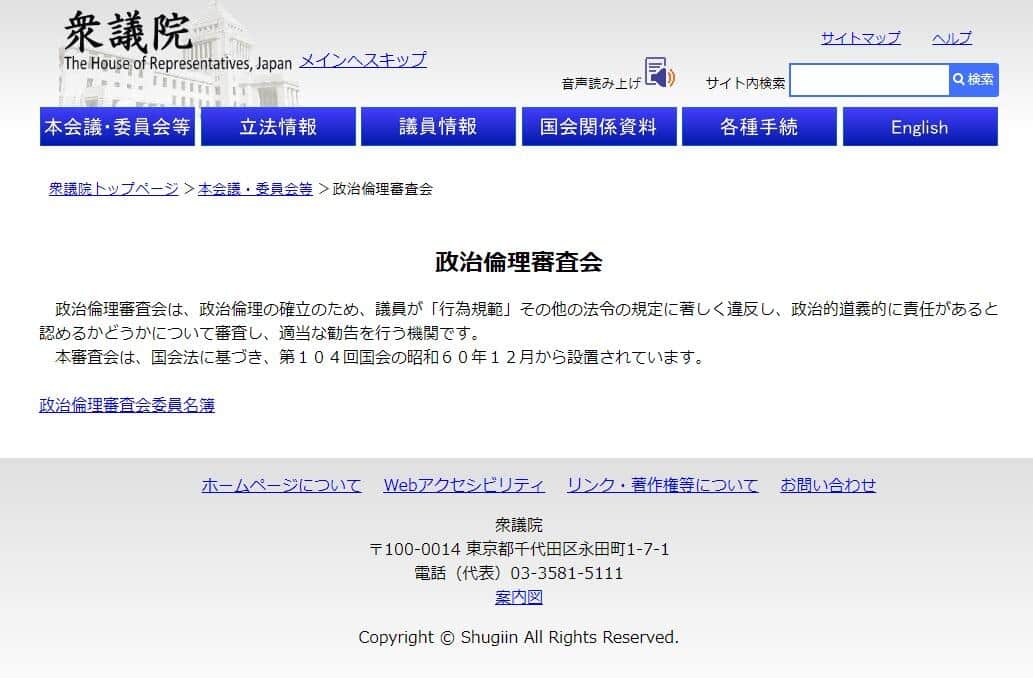The image size is (1033, 678).
Task: Open the 各種手続 navigation menu
Action: tap(759, 126)
